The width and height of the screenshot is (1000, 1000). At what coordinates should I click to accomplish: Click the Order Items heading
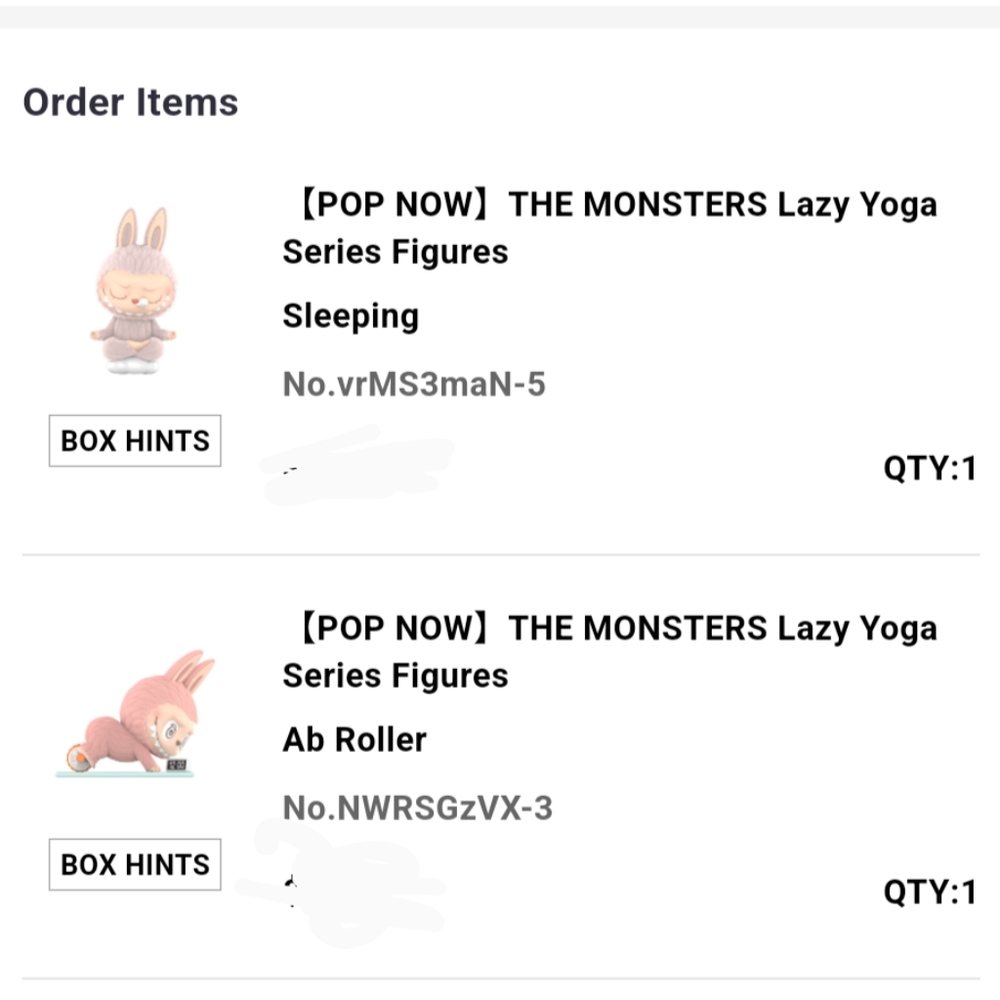coord(131,102)
